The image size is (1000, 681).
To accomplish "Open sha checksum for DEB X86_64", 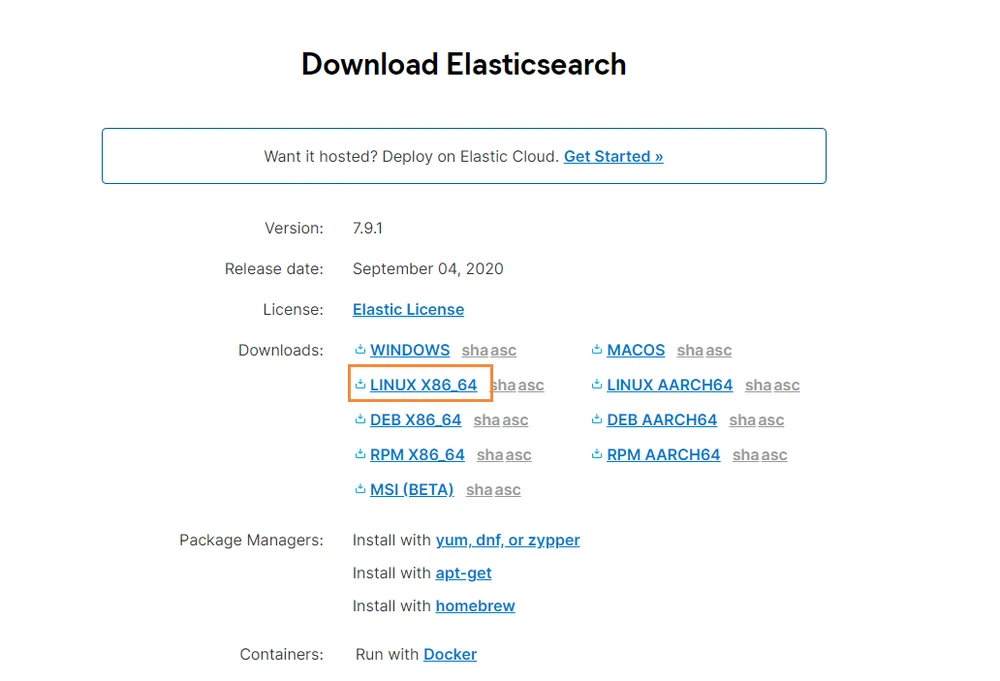I will pyautogui.click(x=487, y=420).
